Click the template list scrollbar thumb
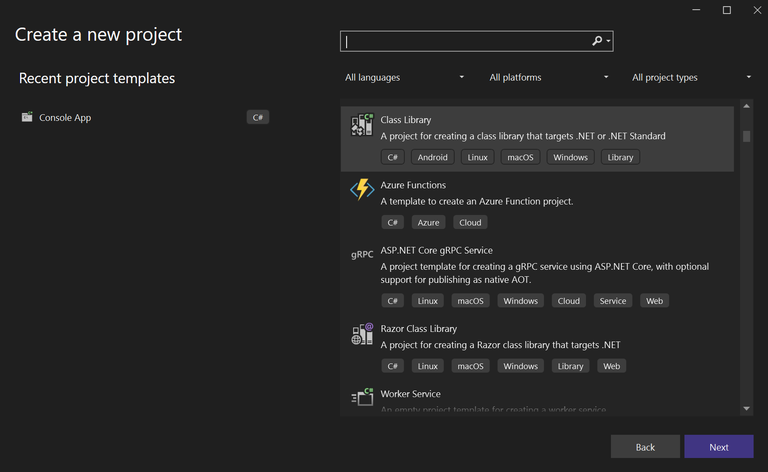This screenshot has height=472, width=768. click(746, 136)
